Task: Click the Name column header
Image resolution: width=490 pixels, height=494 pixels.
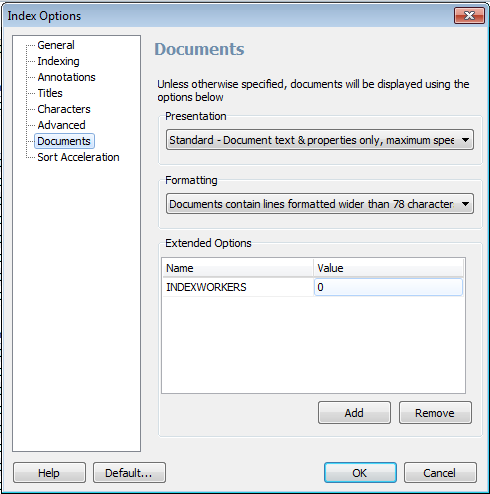Action: (x=238, y=268)
